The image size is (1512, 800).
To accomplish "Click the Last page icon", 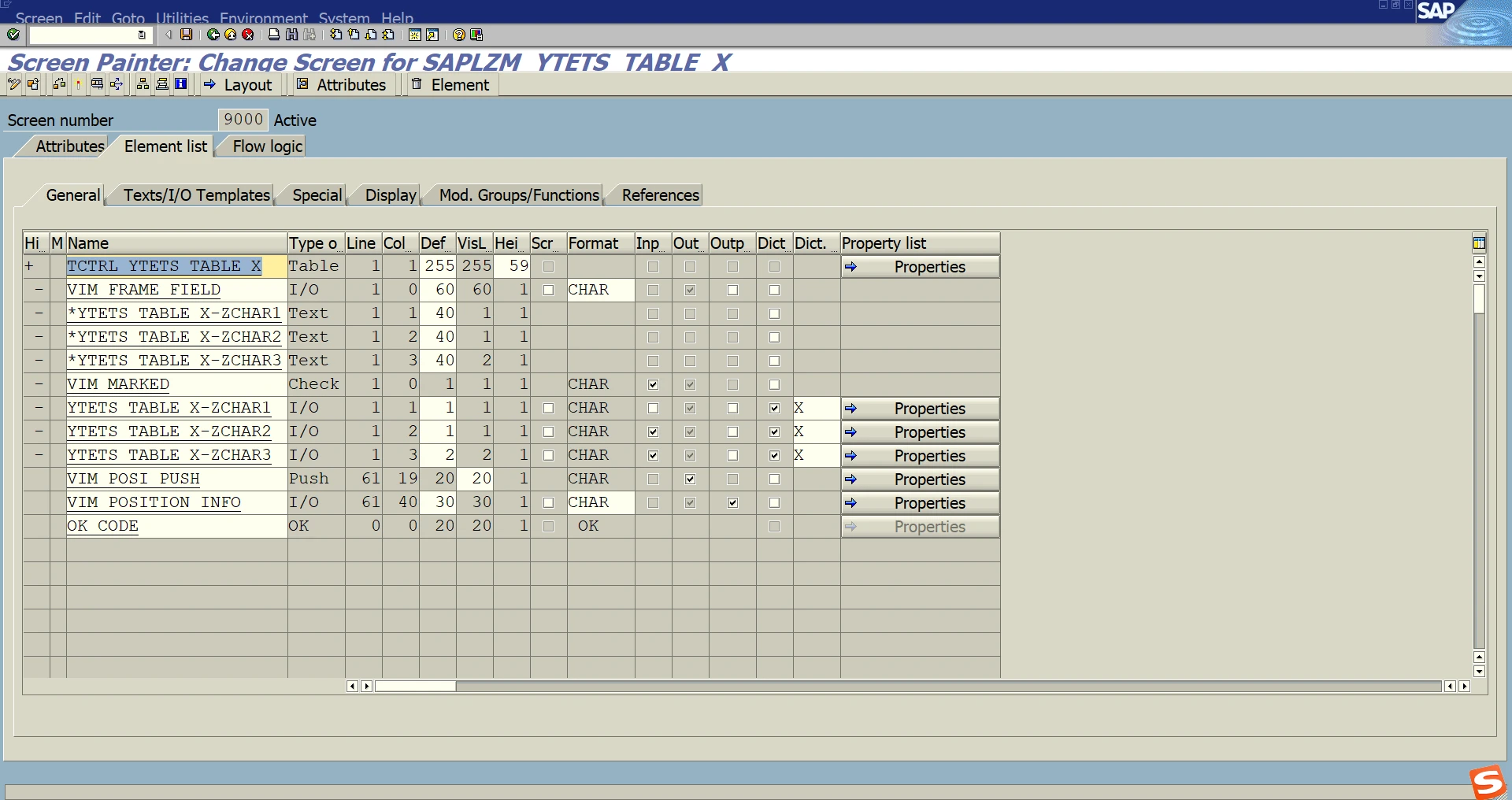I will tap(388, 35).
